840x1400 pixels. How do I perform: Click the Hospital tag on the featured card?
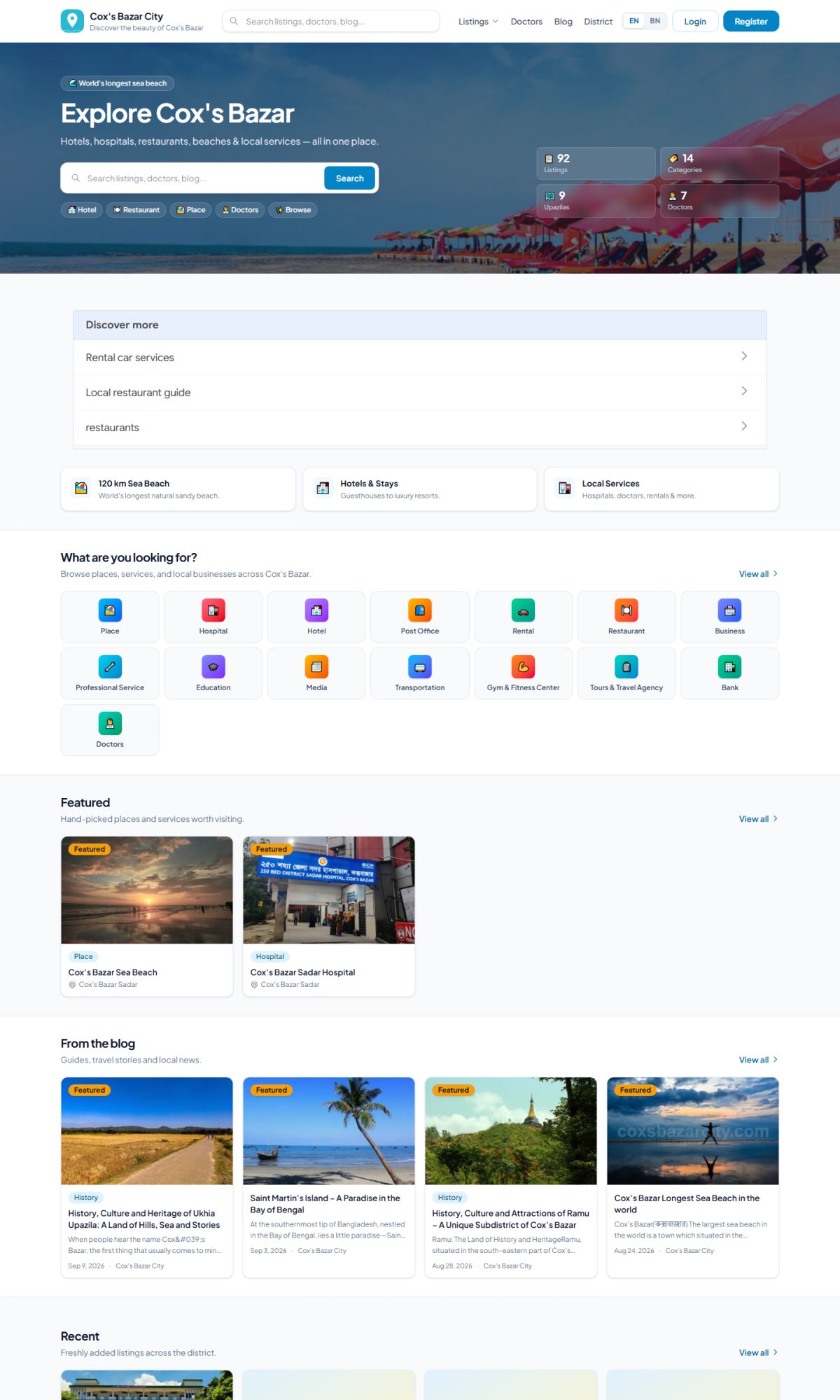pos(270,957)
